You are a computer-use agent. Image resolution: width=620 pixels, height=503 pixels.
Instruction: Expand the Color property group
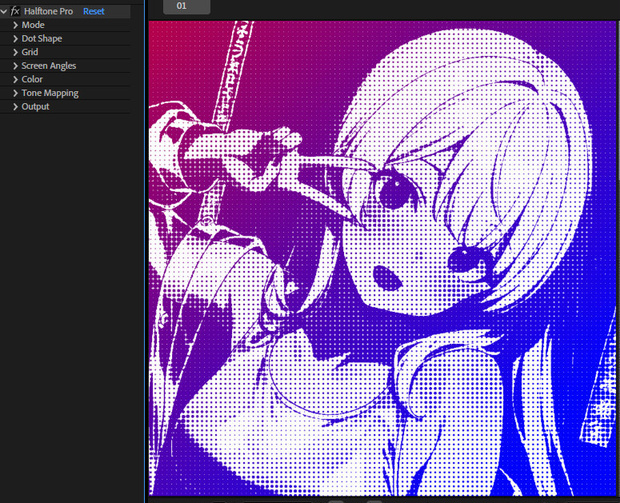tap(15, 79)
